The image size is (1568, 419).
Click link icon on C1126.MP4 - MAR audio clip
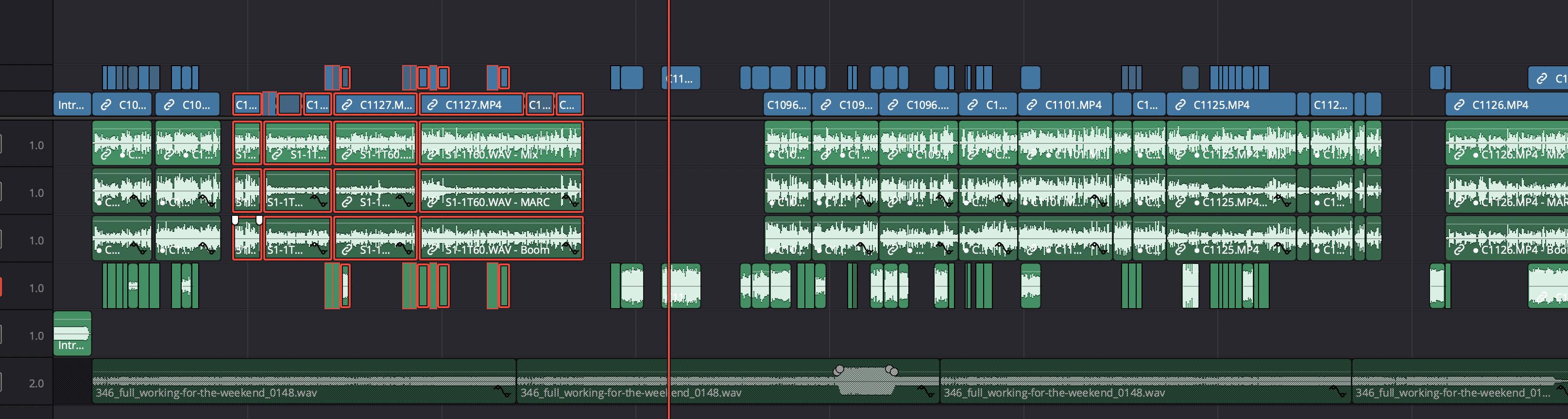[x=1459, y=202]
